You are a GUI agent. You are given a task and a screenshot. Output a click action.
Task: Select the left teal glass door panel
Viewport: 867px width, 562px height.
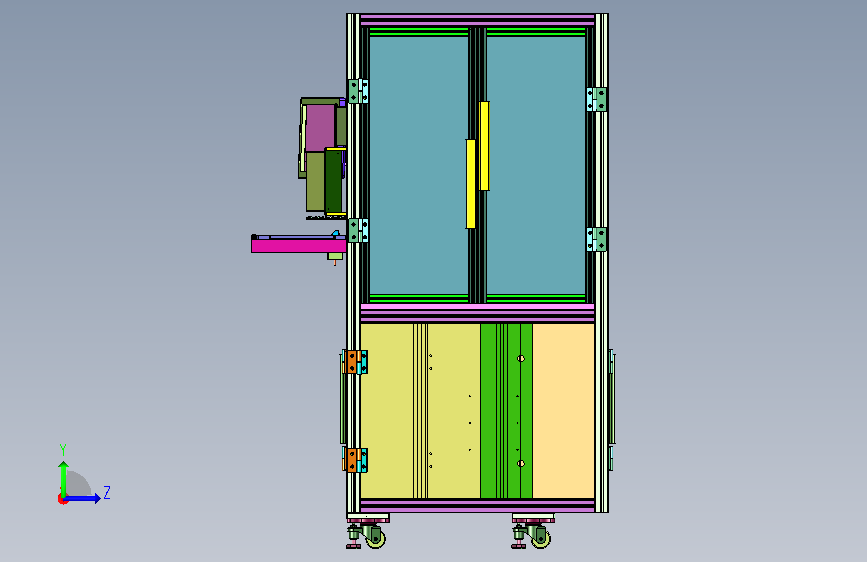(x=419, y=165)
